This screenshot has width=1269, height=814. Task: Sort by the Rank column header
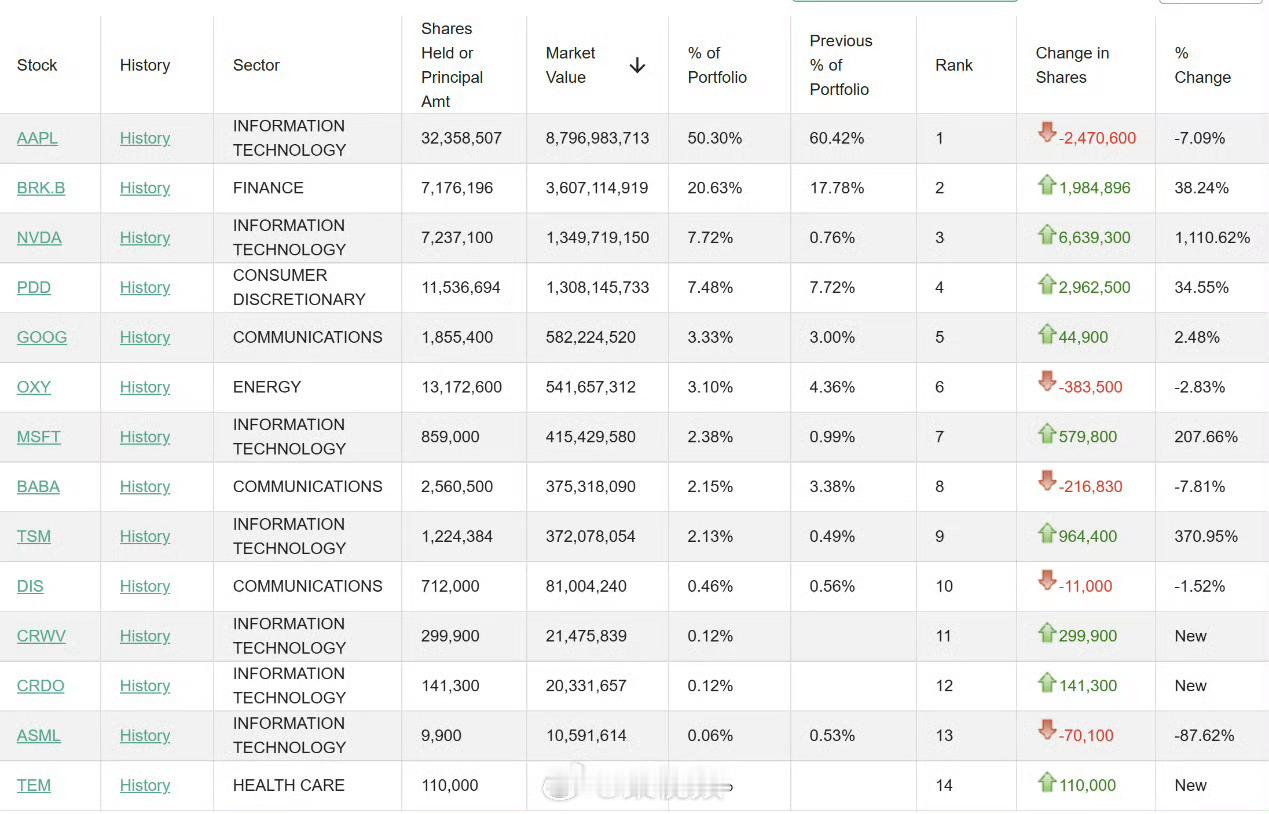tap(954, 65)
